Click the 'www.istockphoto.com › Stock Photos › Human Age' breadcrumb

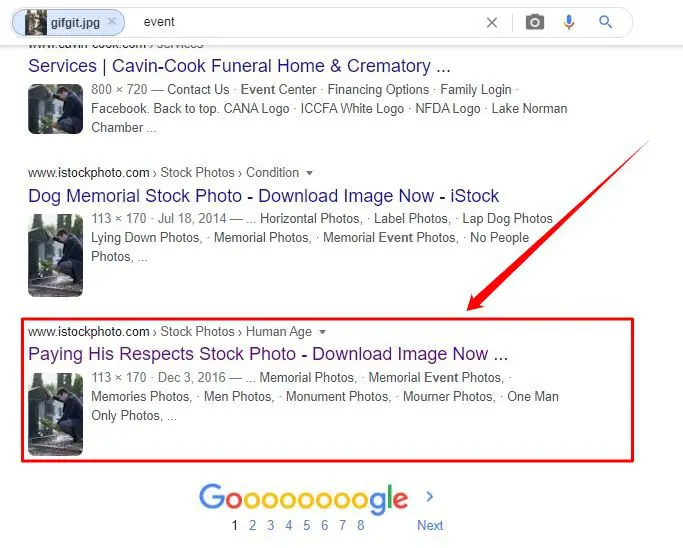[x=170, y=332]
